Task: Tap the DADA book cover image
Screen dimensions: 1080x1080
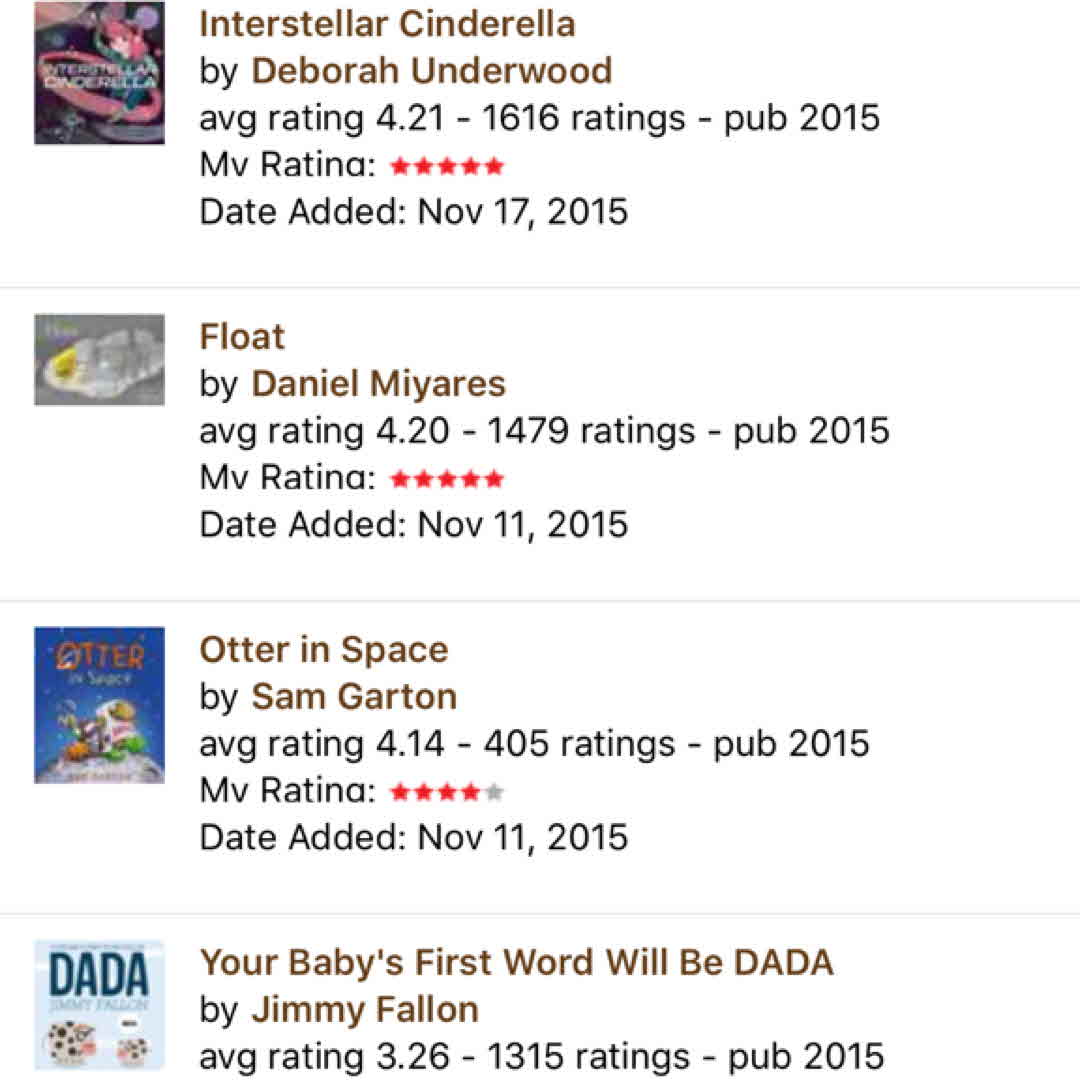Action: pos(99,1005)
